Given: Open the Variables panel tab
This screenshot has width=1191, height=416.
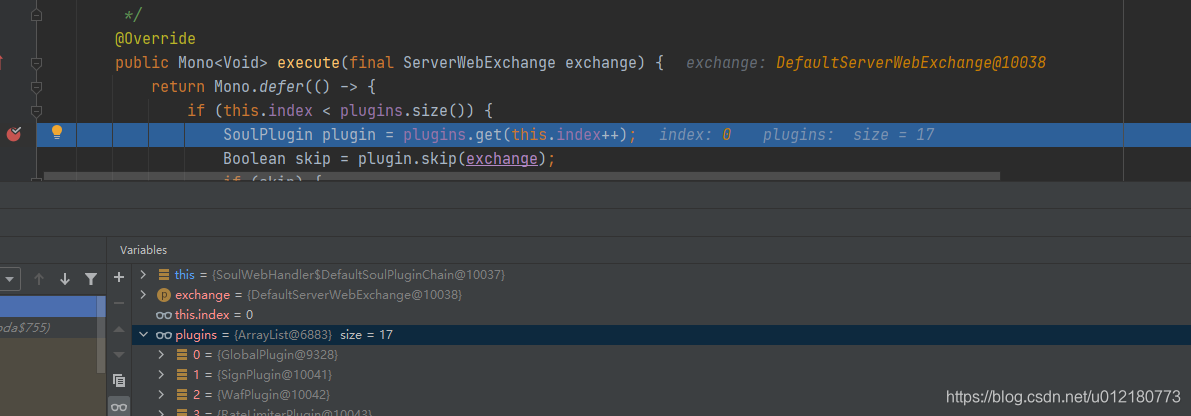Looking at the screenshot, I should pyautogui.click(x=144, y=250).
